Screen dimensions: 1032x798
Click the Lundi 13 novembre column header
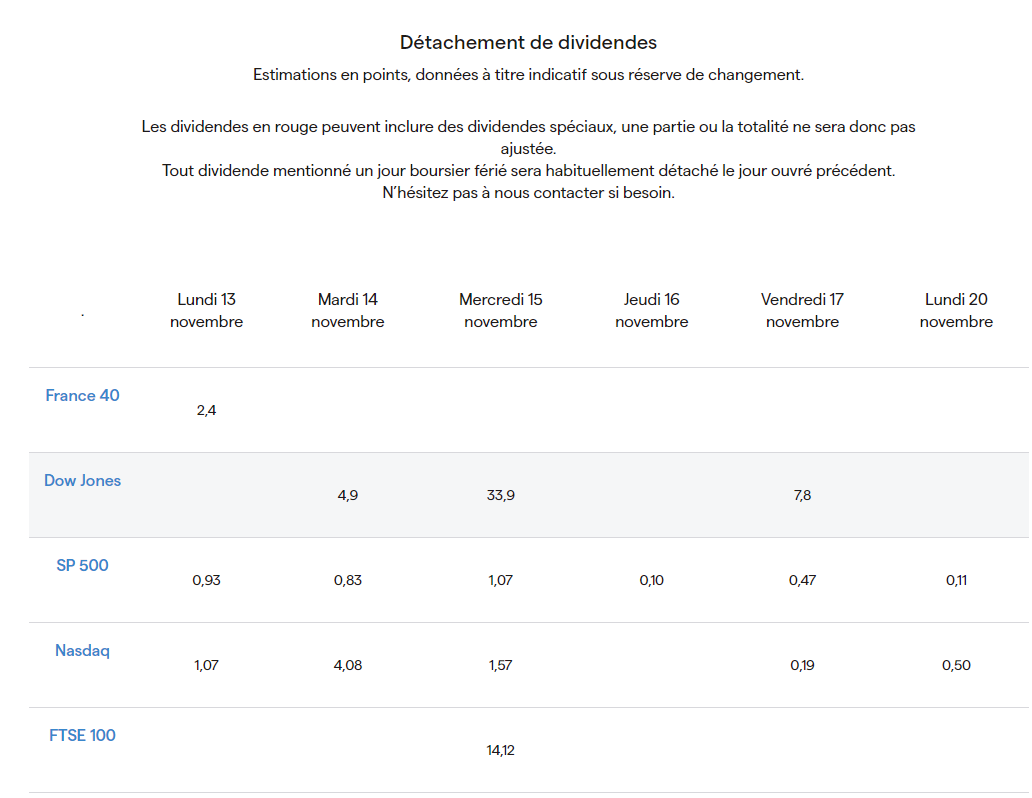[x=207, y=310]
